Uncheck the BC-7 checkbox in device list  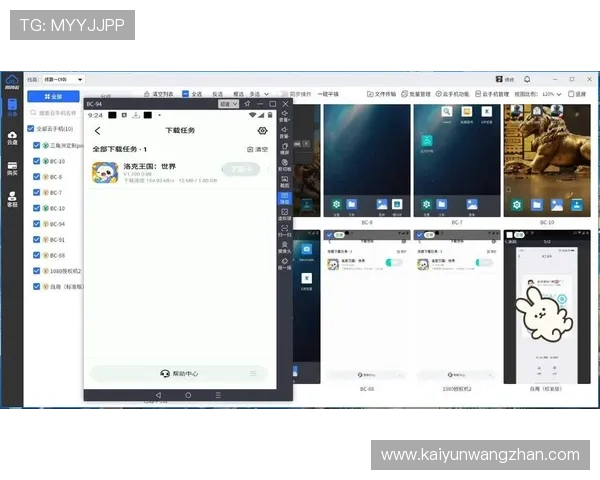click(x=36, y=193)
